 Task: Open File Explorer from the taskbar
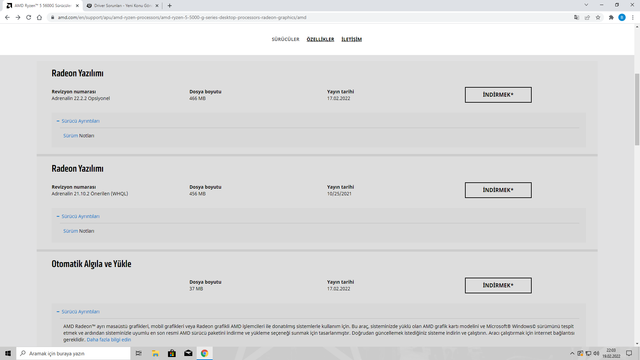[x=155, y=353]
